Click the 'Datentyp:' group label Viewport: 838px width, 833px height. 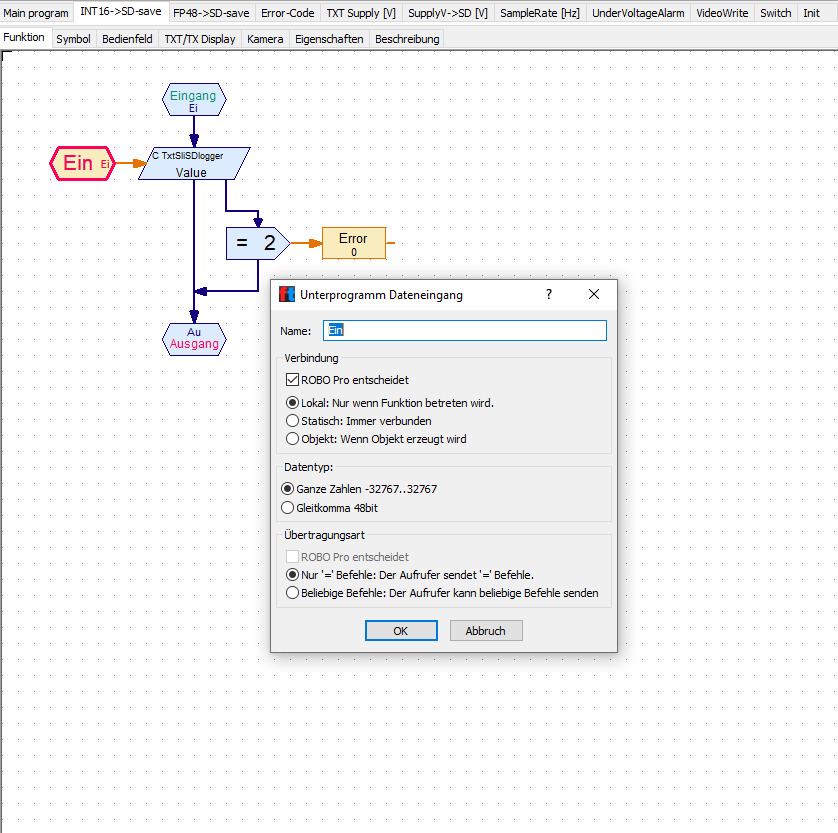point(308,467)
